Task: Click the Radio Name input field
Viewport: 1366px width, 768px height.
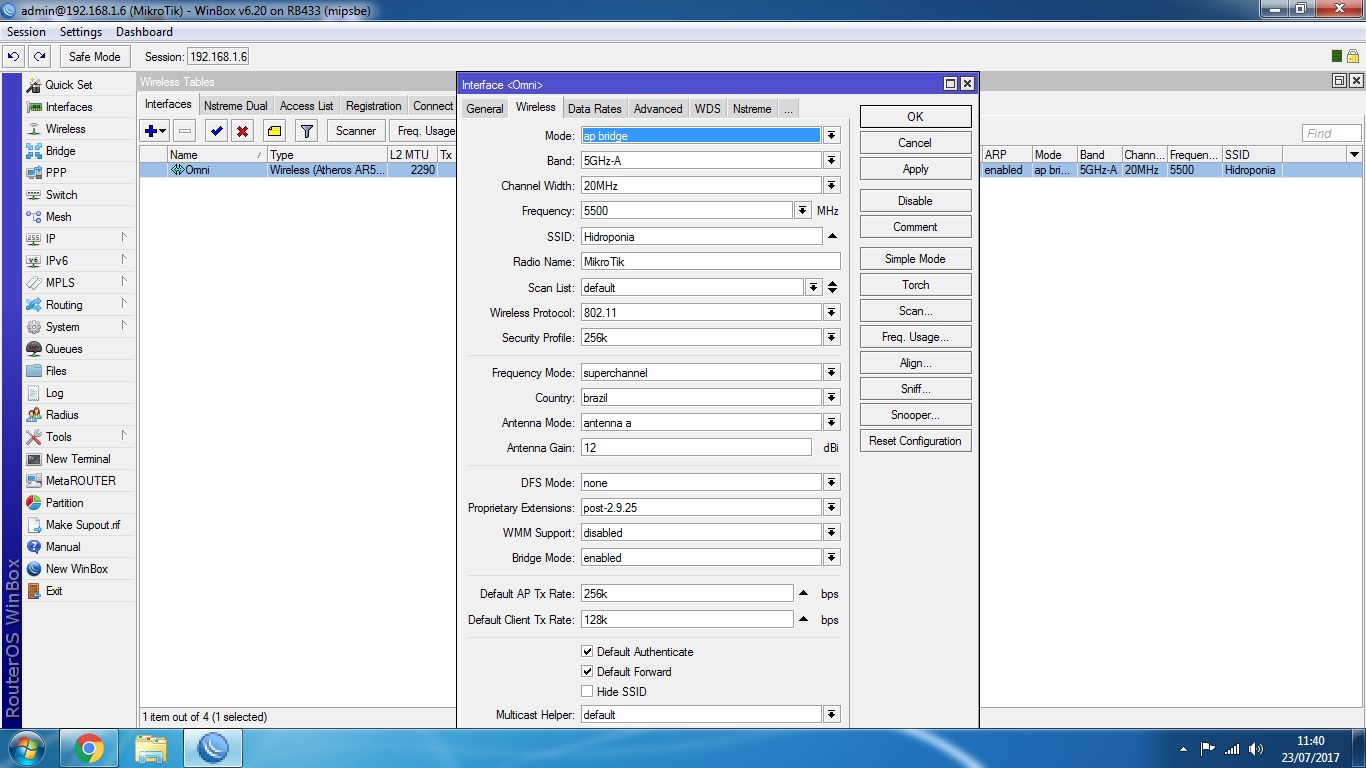Action: [x=710, y=262]
